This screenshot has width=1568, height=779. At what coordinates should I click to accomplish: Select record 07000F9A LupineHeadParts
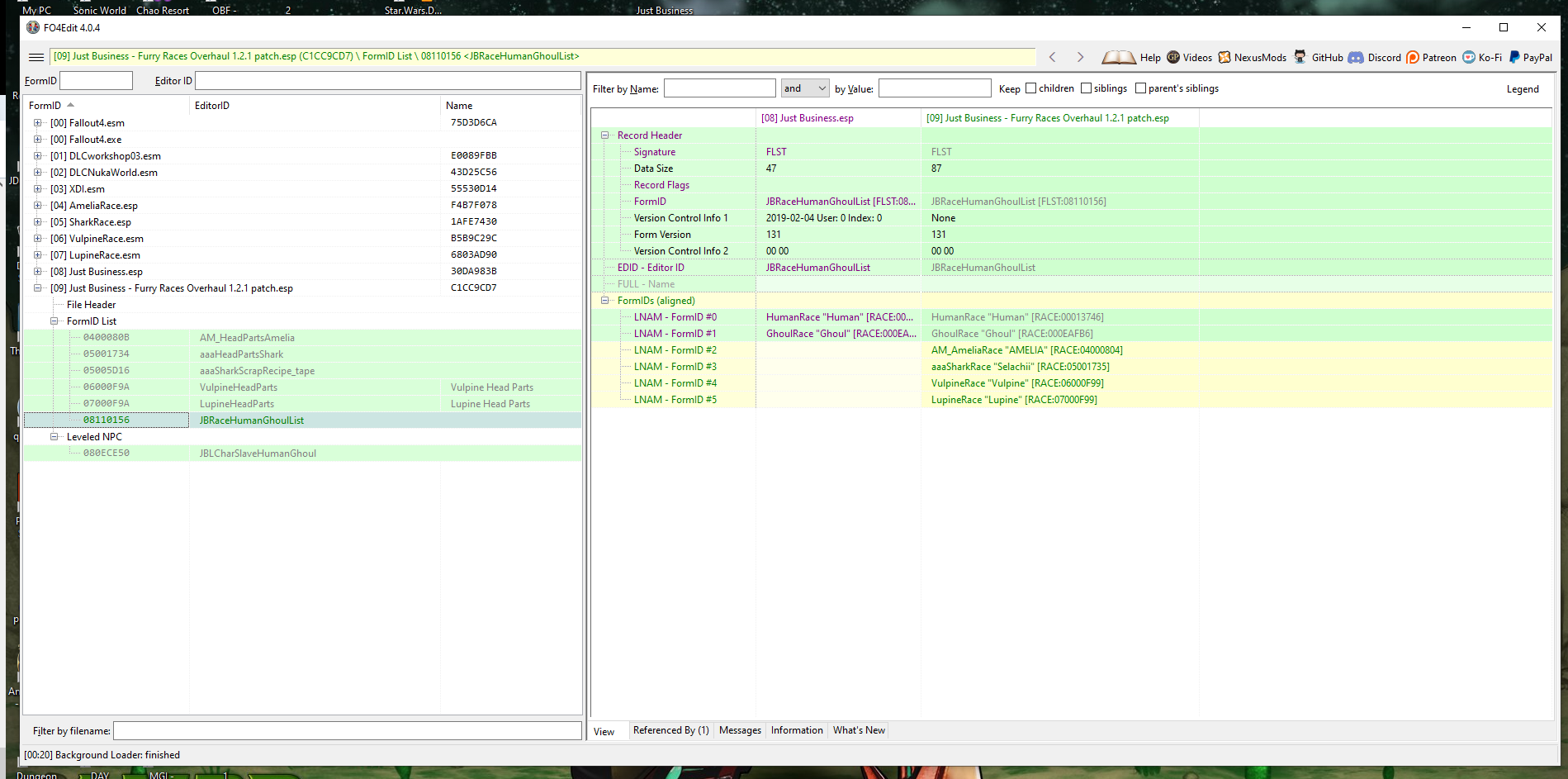tap(302, 403)
